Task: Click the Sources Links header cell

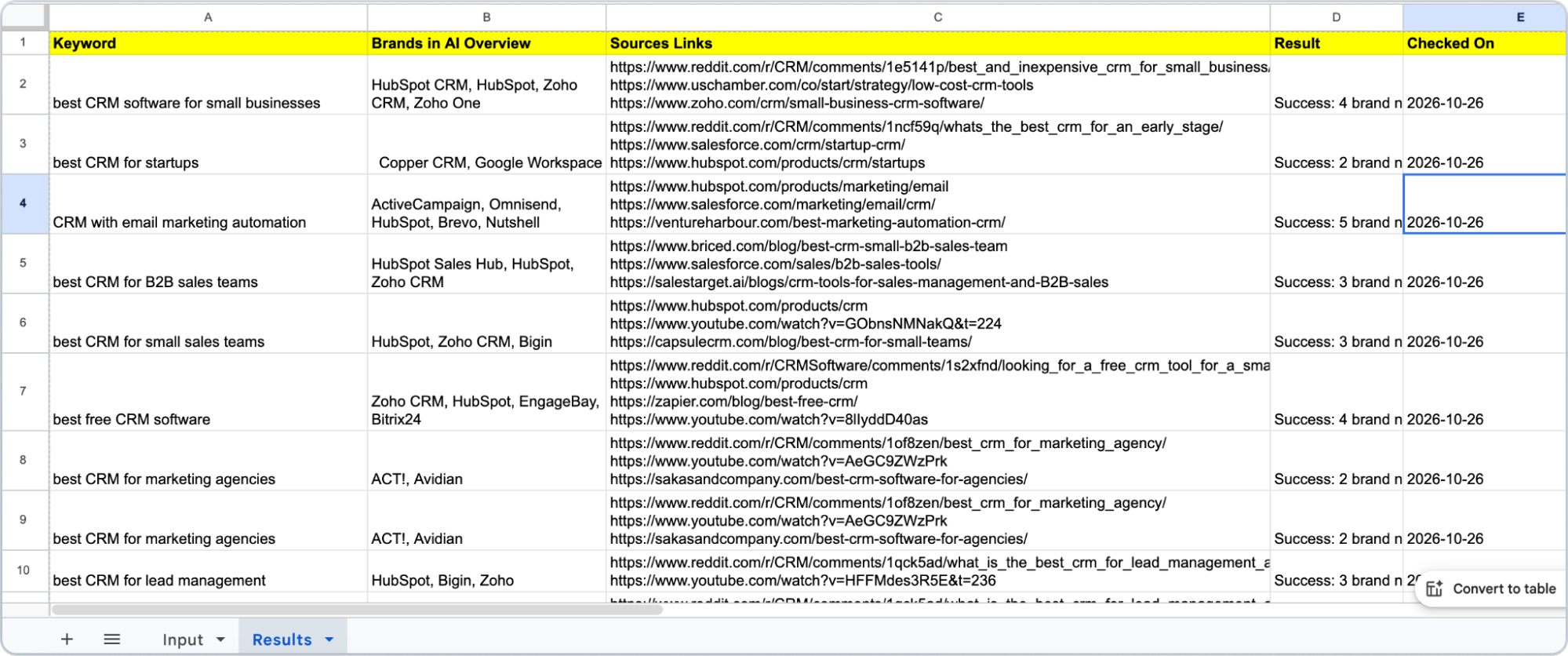Action: coord(937,43)
